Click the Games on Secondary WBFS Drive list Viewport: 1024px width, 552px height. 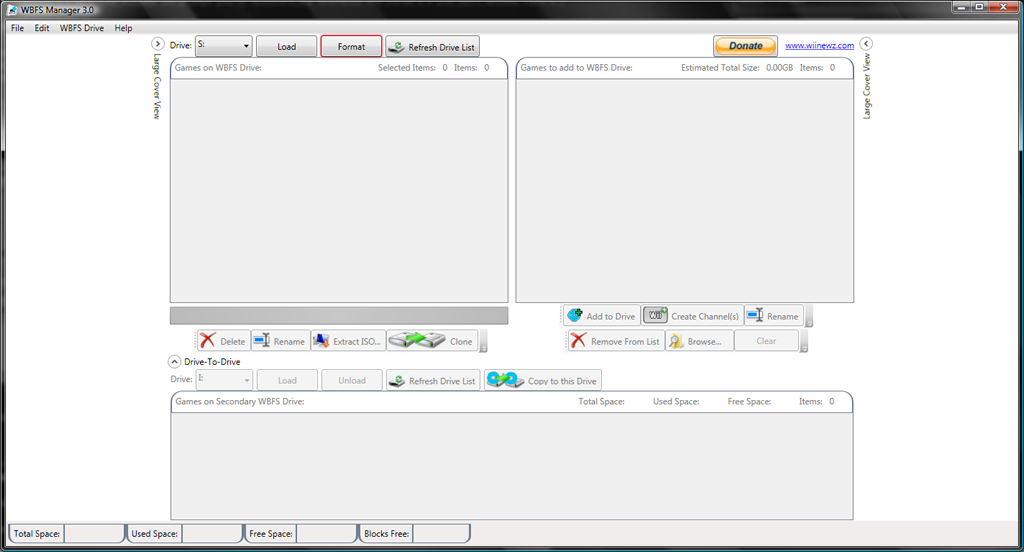(x=512, y=465)
